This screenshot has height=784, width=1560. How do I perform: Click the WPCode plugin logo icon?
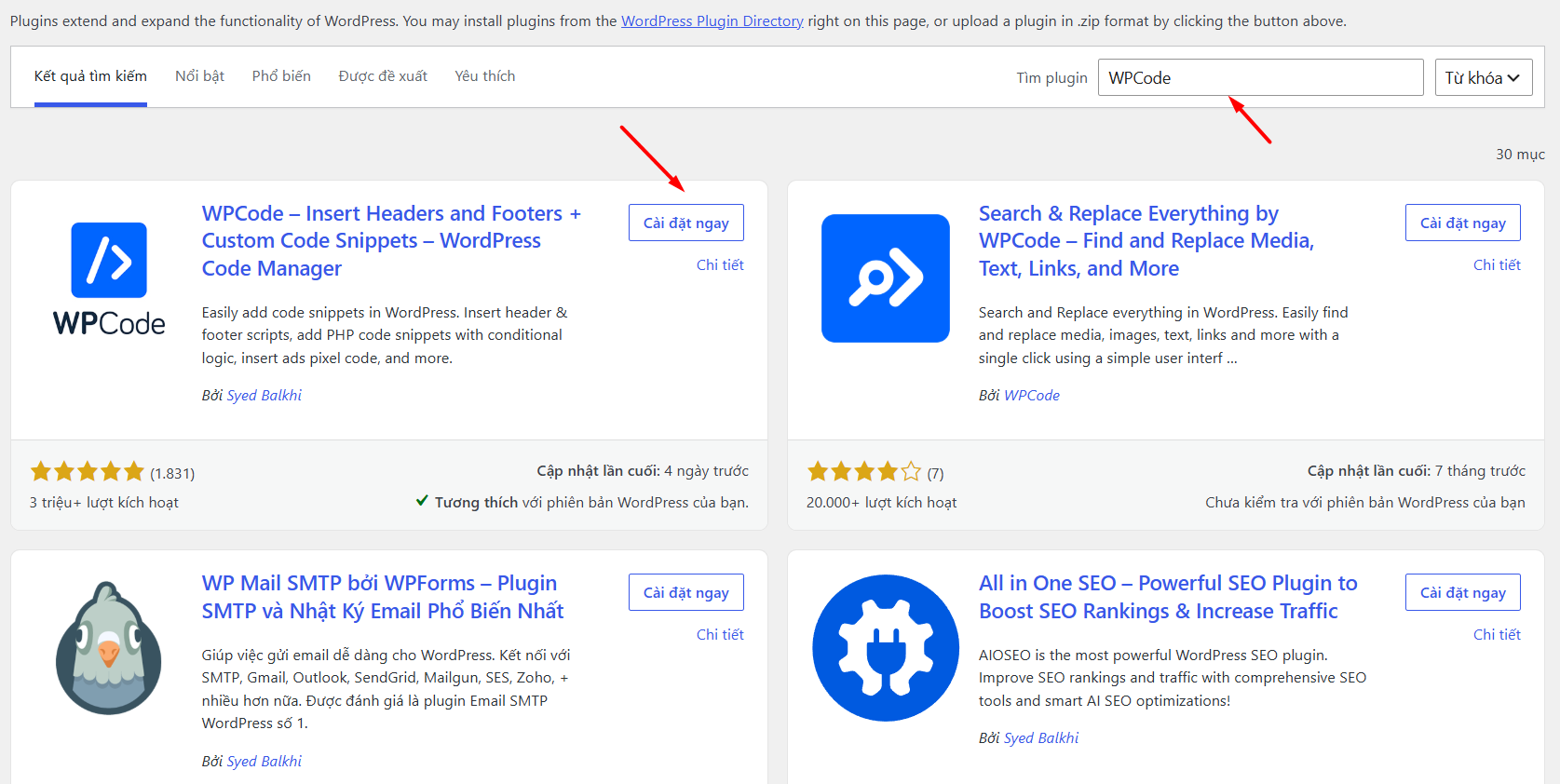pos(109,278)
